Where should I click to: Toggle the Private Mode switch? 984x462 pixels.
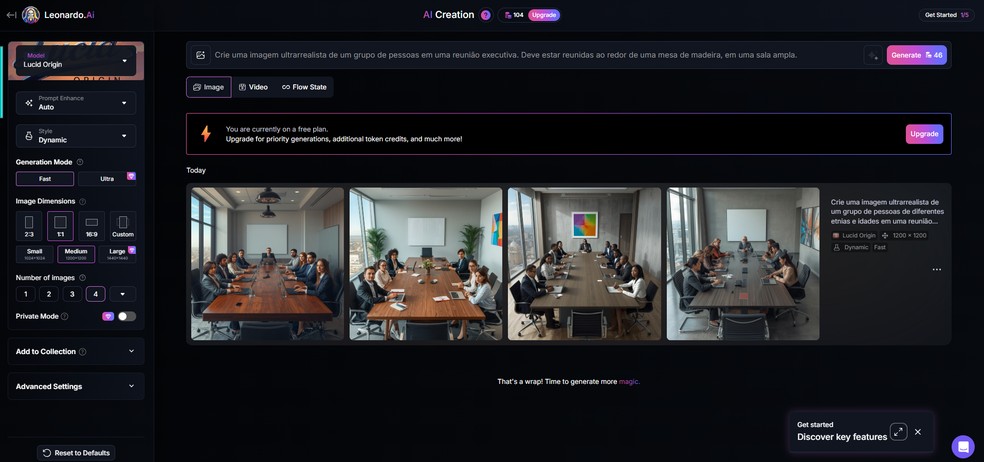tap(127, 316)
